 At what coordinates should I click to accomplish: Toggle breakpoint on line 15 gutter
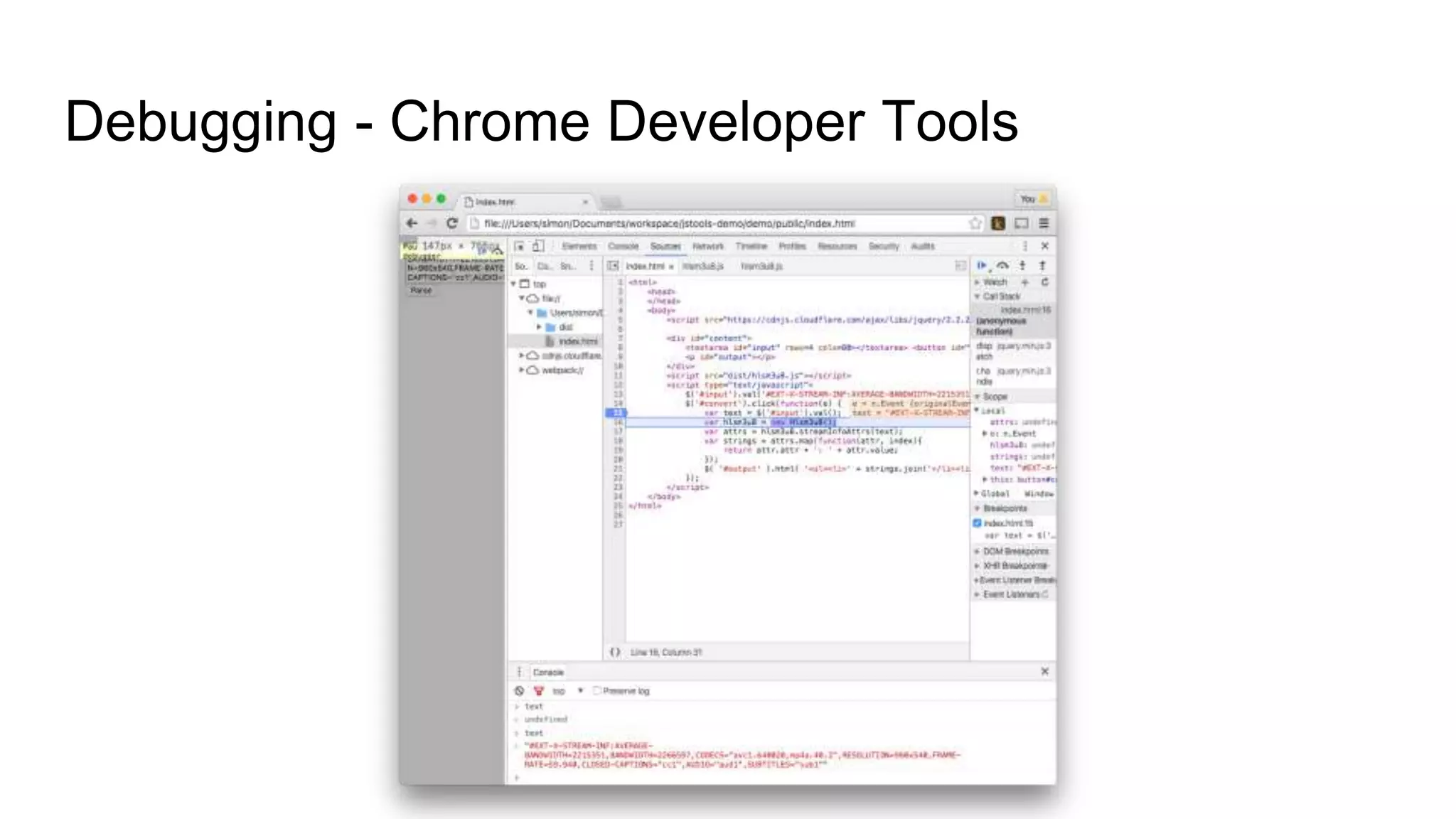[x=616, y=412]
